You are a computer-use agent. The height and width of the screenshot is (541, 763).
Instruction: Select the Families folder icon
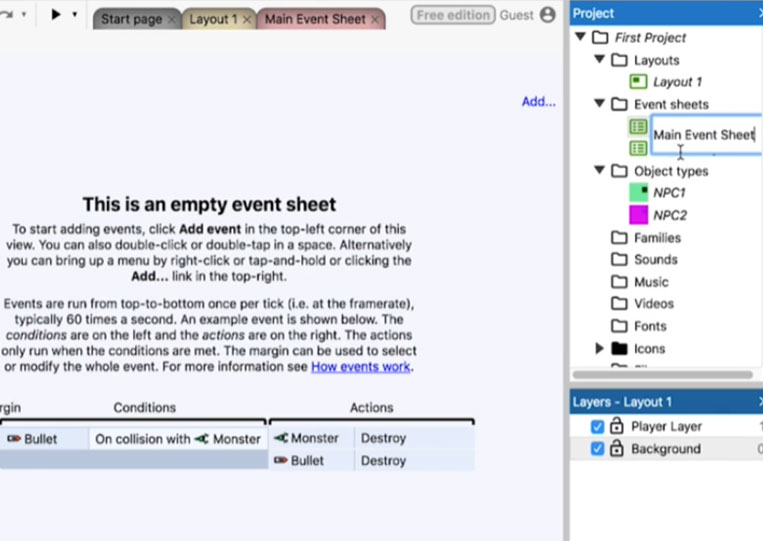tap(619, 238)
